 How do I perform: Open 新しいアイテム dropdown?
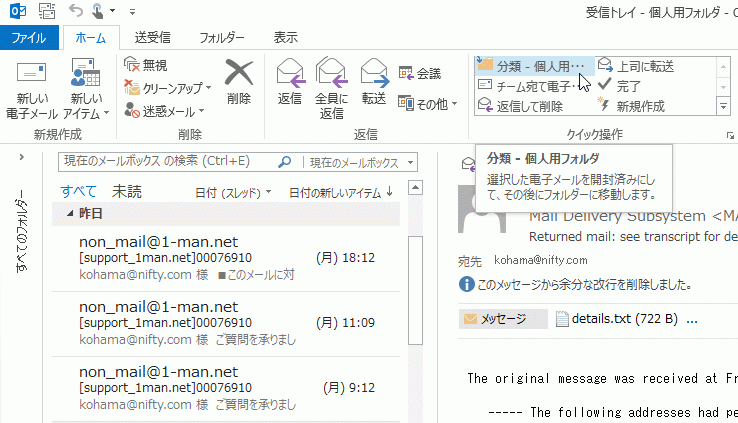pyautogui.click(x=86, y=89)
